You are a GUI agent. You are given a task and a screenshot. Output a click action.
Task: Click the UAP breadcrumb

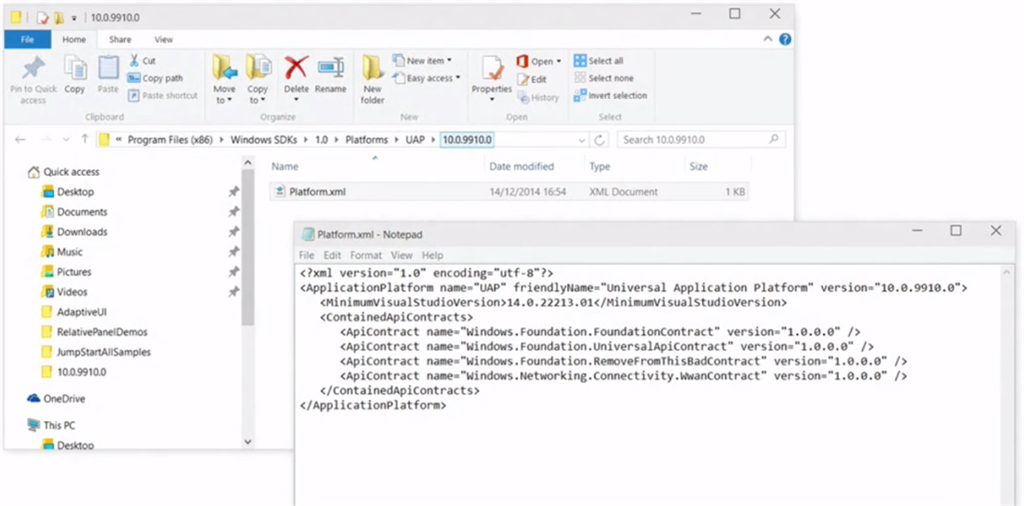coord(415,140)
